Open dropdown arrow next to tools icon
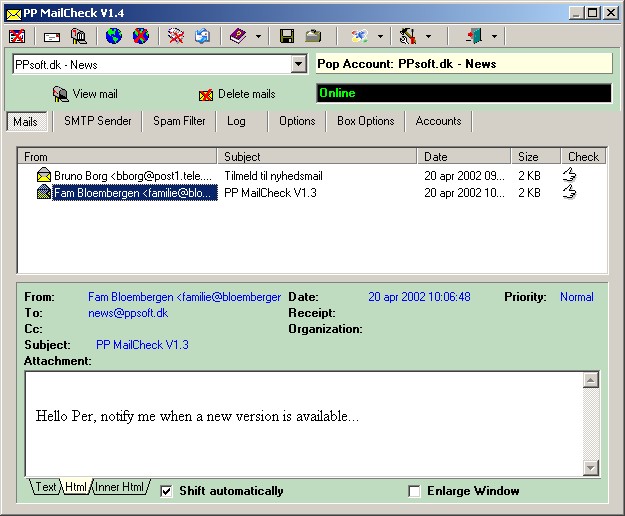Image resolution: width=625 pixels, height=516 pixels. click(428, 37)
